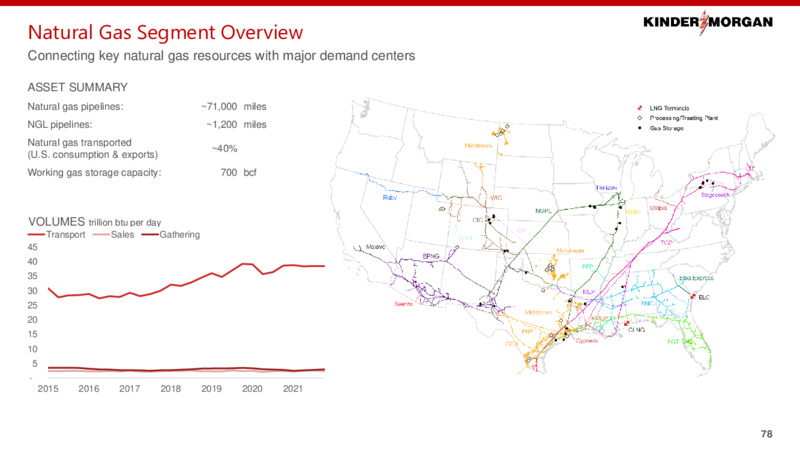Click the '2021' x-axis label

coord(293,389)
